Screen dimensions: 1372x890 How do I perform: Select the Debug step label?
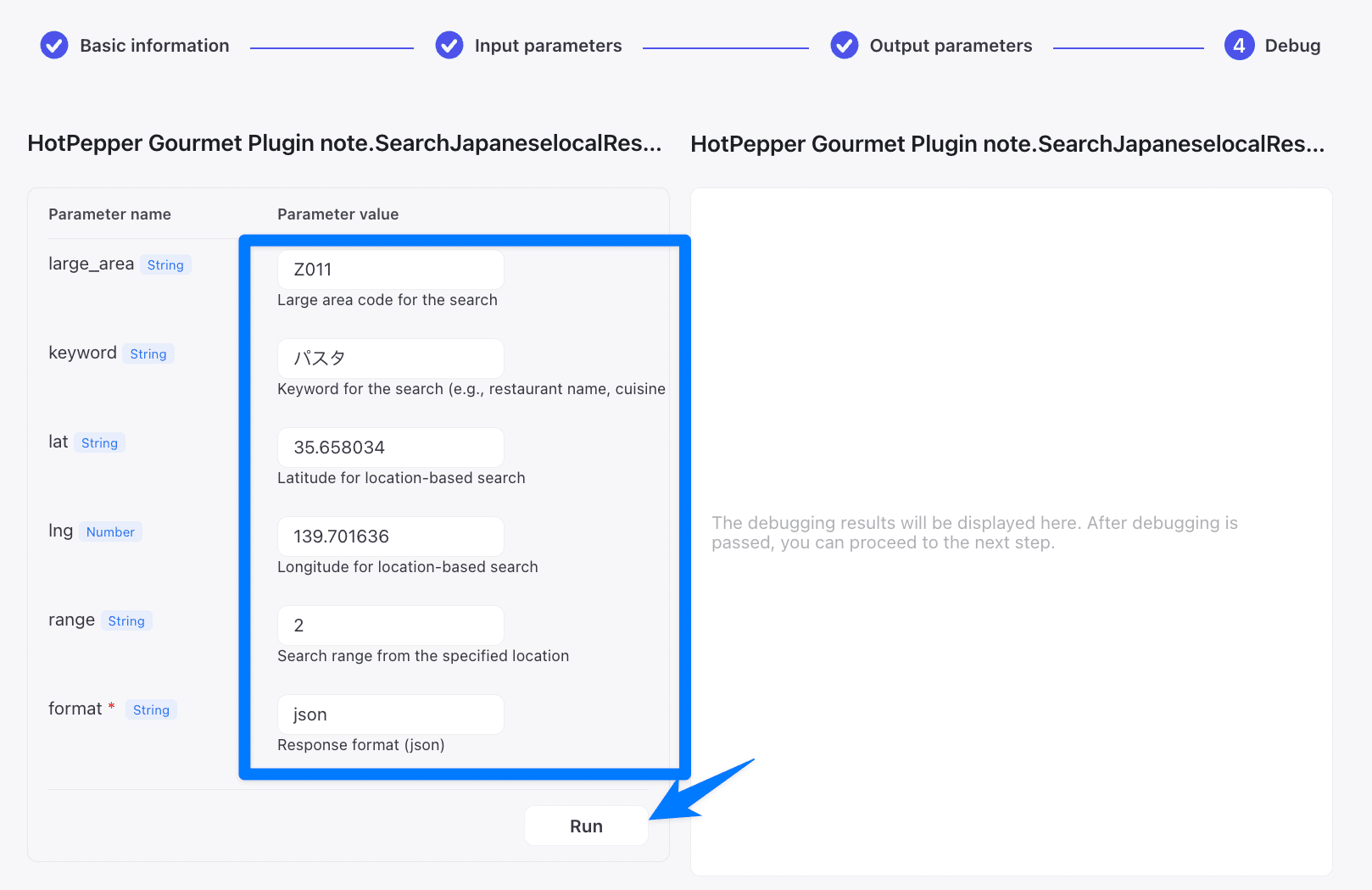tap(1292, 46)
